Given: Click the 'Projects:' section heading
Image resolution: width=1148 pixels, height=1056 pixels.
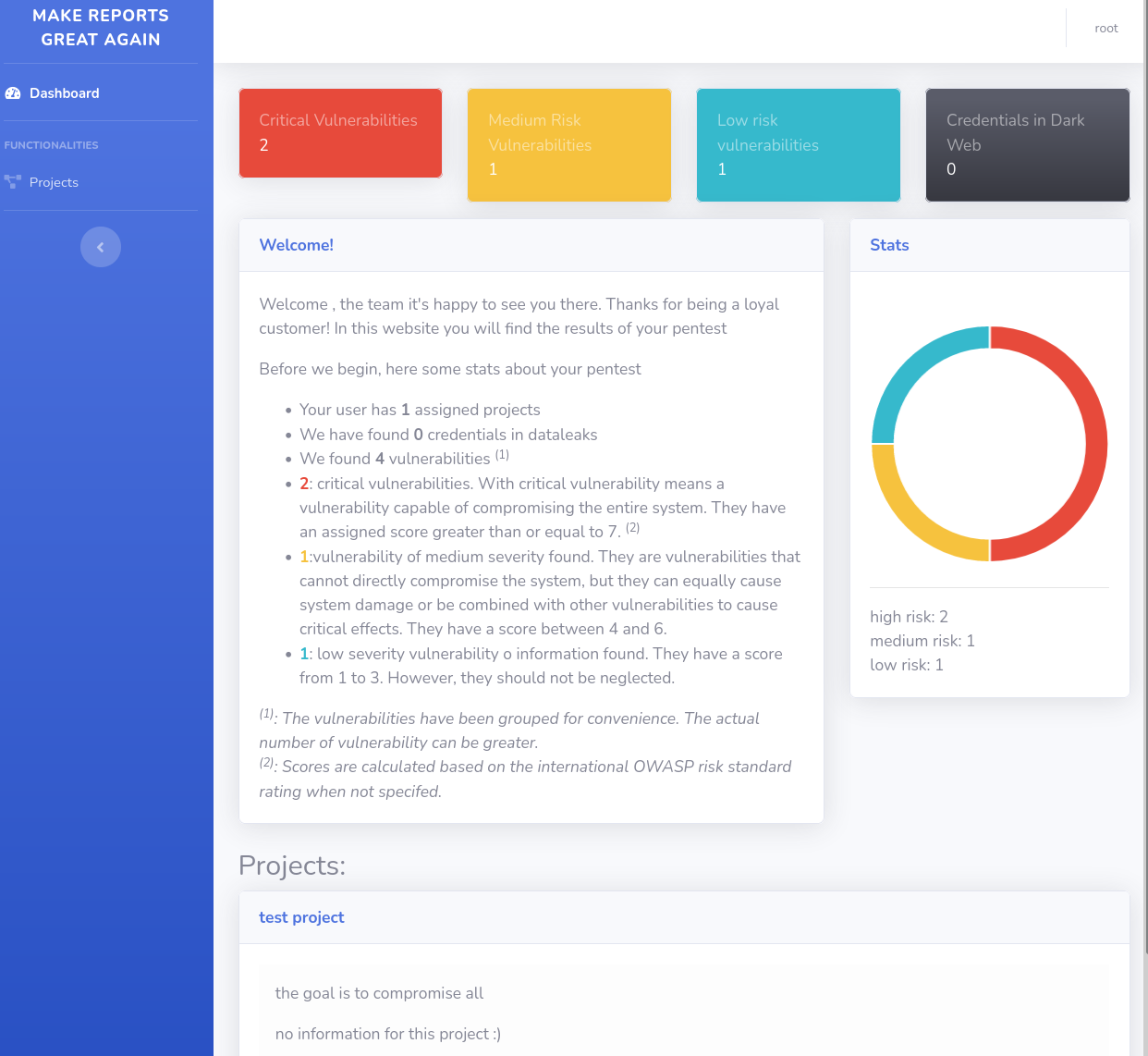Looking at the screenshot, I should (x=292, y=866).
